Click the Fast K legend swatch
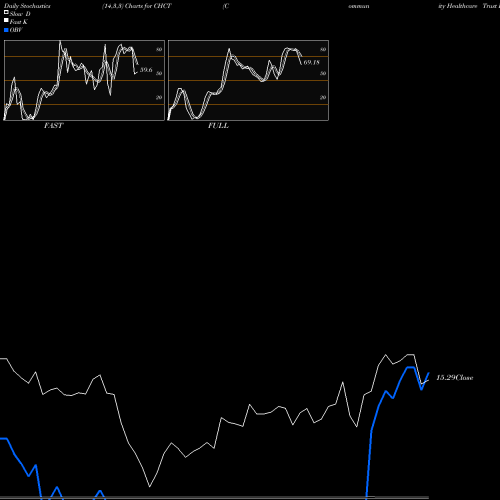Screen dimensions: 500x500 point(6,21)
